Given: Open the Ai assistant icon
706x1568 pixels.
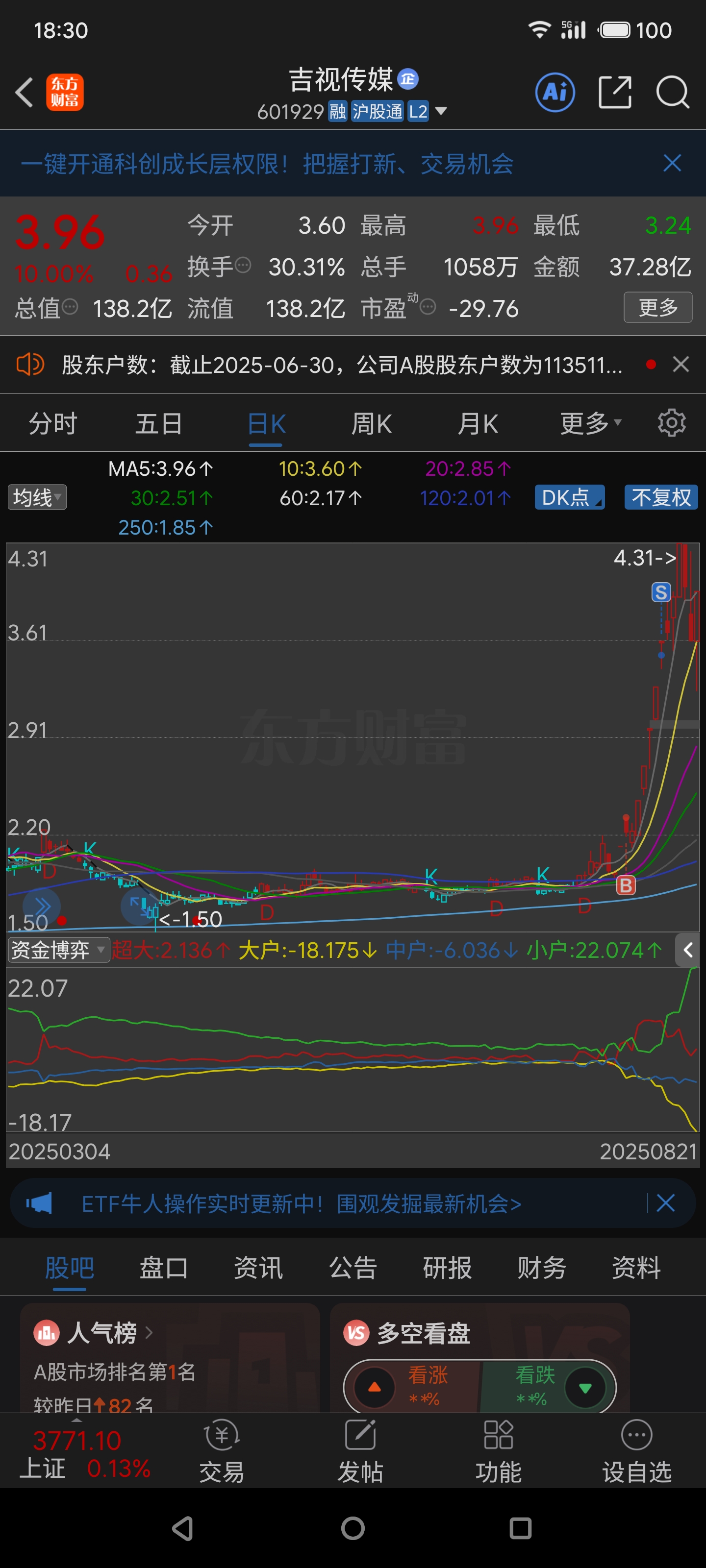Looking at the screenshot, I should point(555,93).
